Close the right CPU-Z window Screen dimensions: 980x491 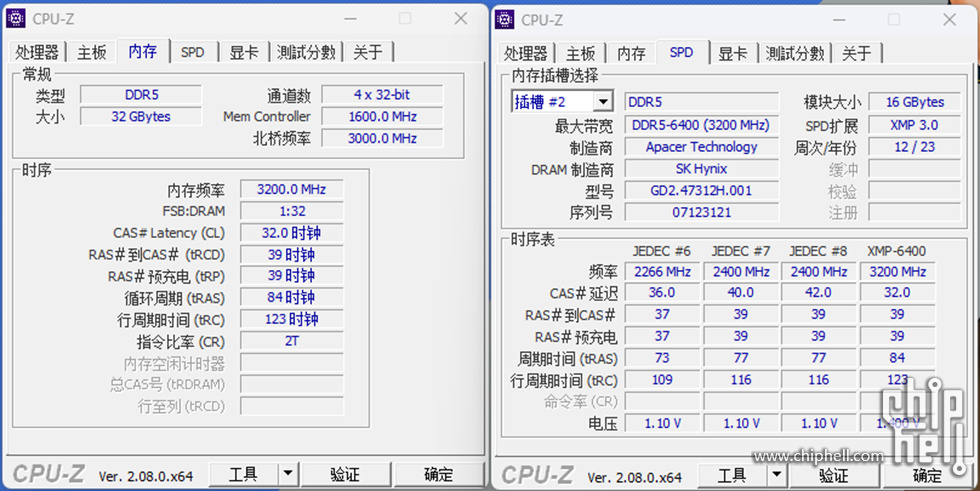tap(950, 20)
